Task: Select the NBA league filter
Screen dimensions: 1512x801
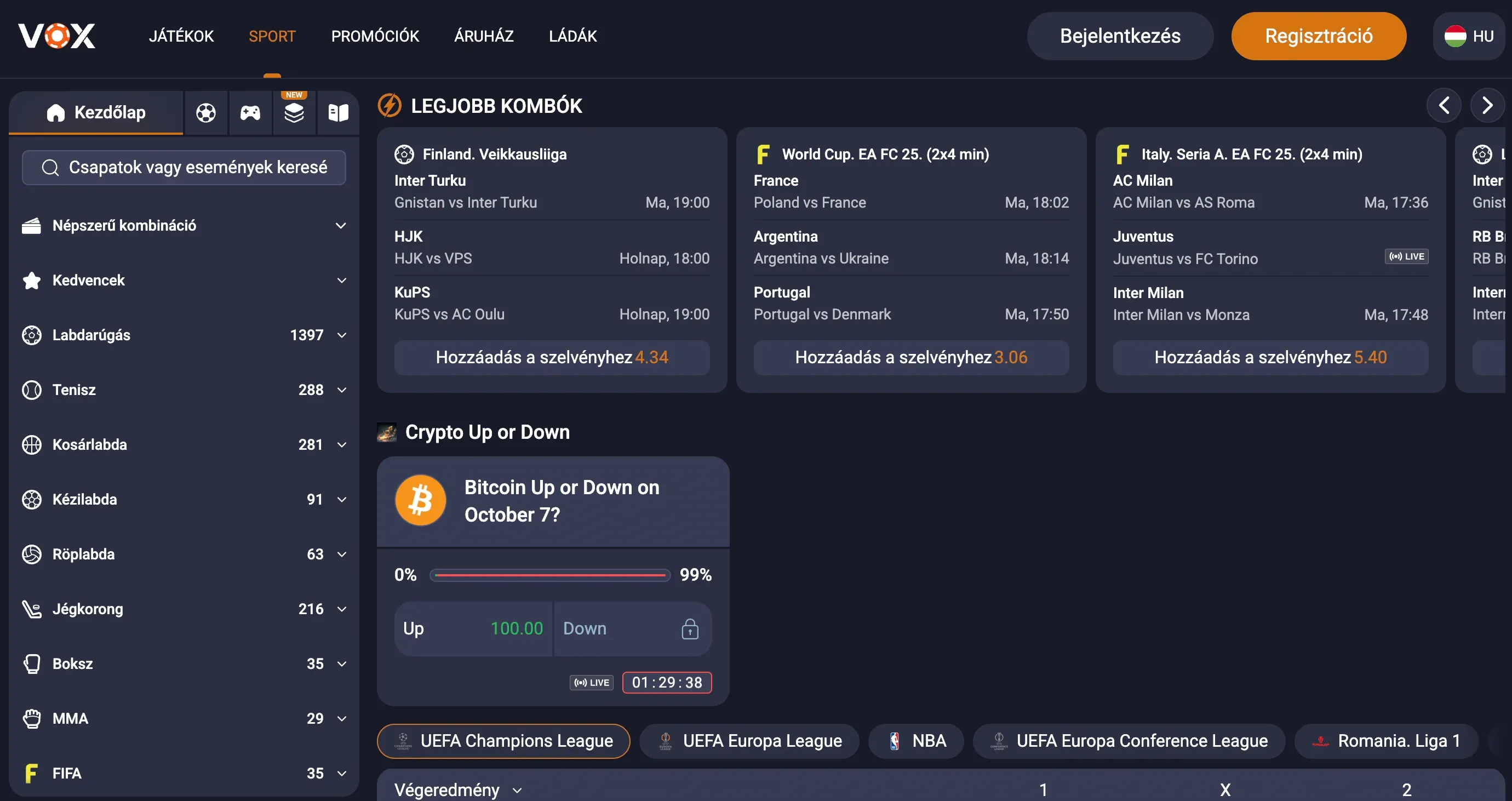Action: click(916, 741)
